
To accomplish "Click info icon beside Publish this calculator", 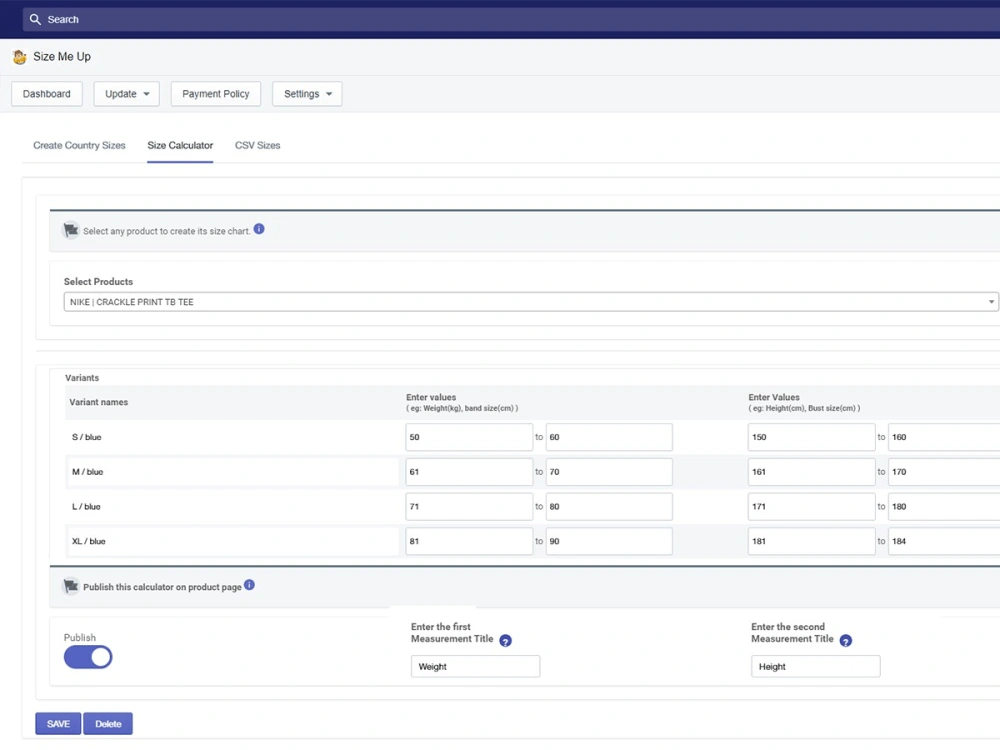I will pyautogui.click(x=249, y=585).
